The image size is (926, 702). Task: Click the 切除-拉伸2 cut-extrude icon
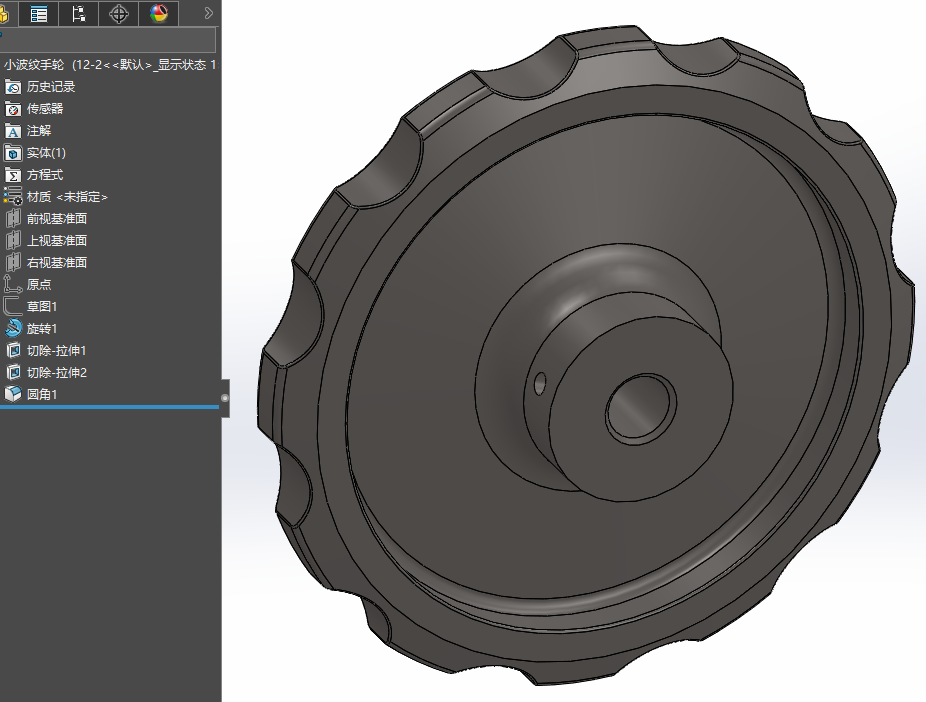13,373
